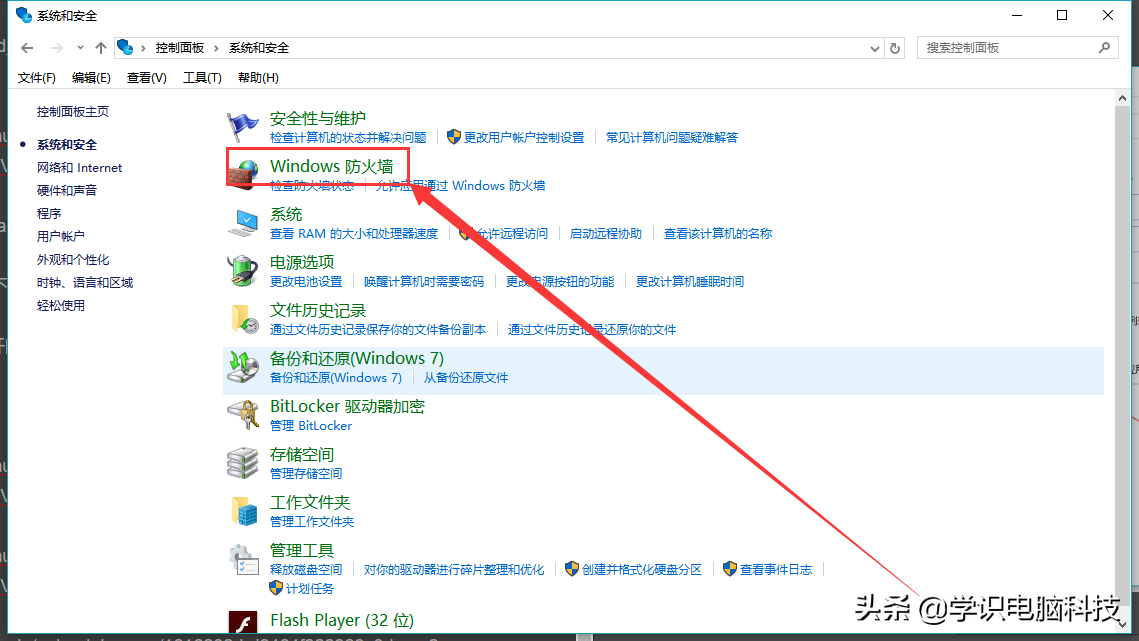Click 更改计算机睡眠时间 link
This screenshot has height=641, width=1139.
[x=689, y=281]
